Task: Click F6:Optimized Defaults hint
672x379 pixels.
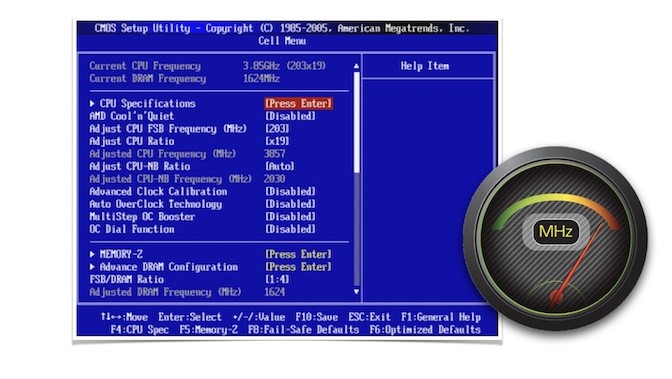Action: tap(425, 330)
